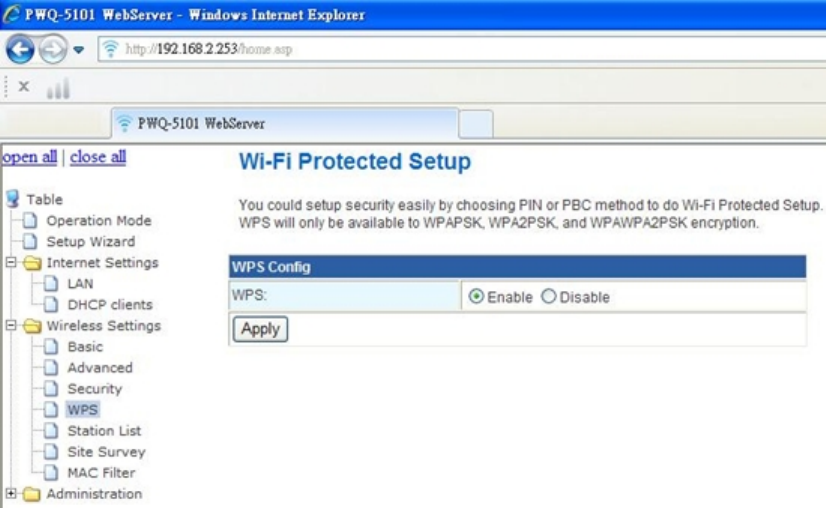Click the Administration folder icon
826x508 pixels.
coord(33,494)
